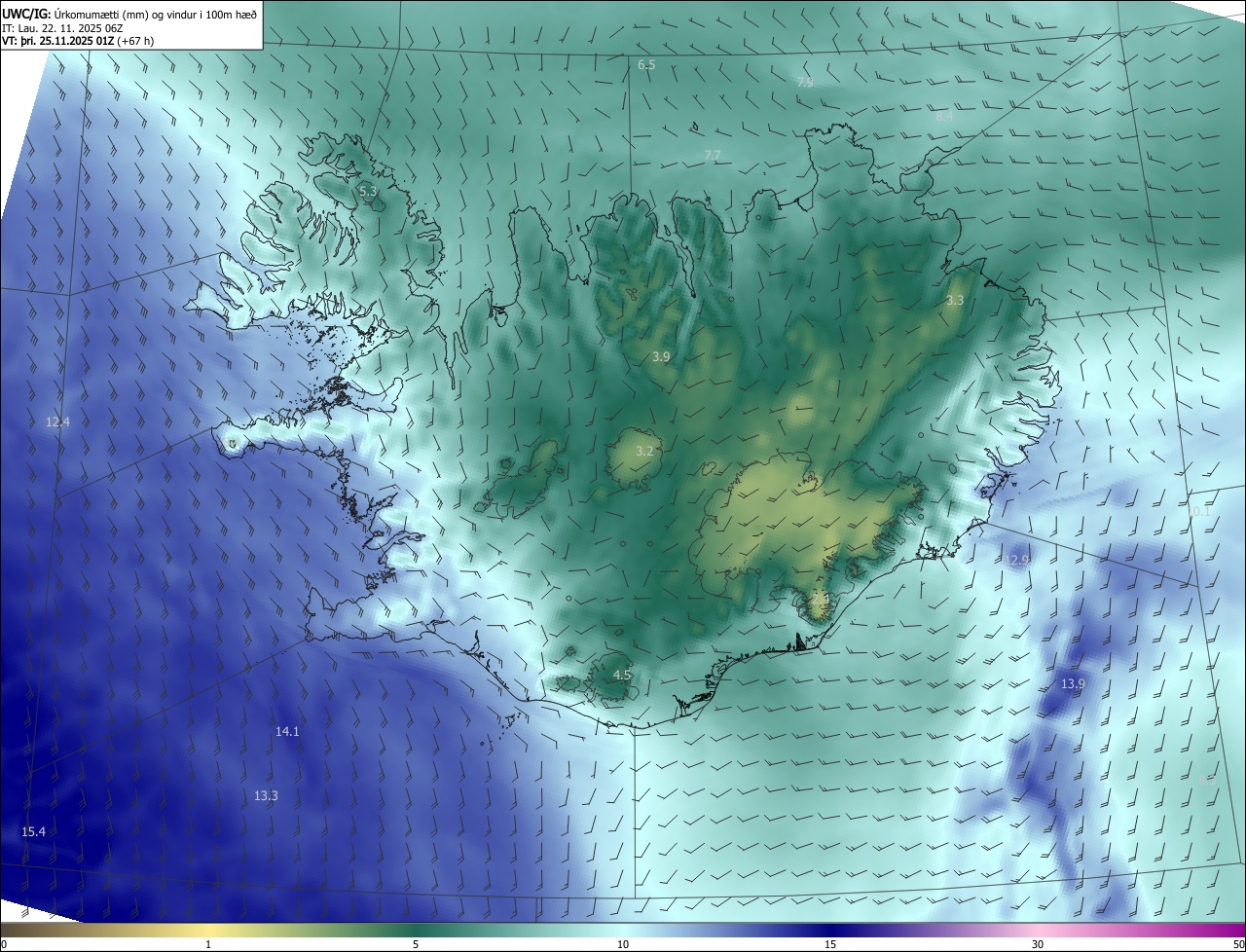Click the '13.3' value label on the map
1246x952 pixels.
pos(266,796)
